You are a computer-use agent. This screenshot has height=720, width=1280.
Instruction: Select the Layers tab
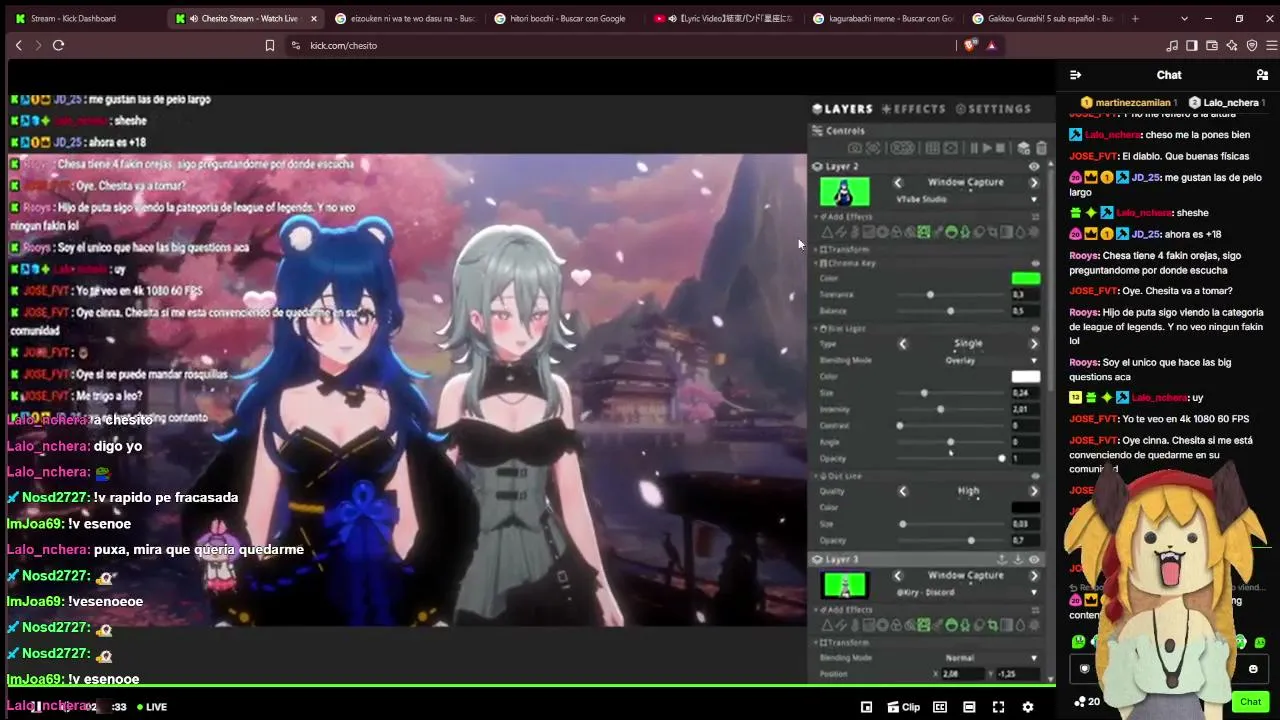[x=843, y=109]
